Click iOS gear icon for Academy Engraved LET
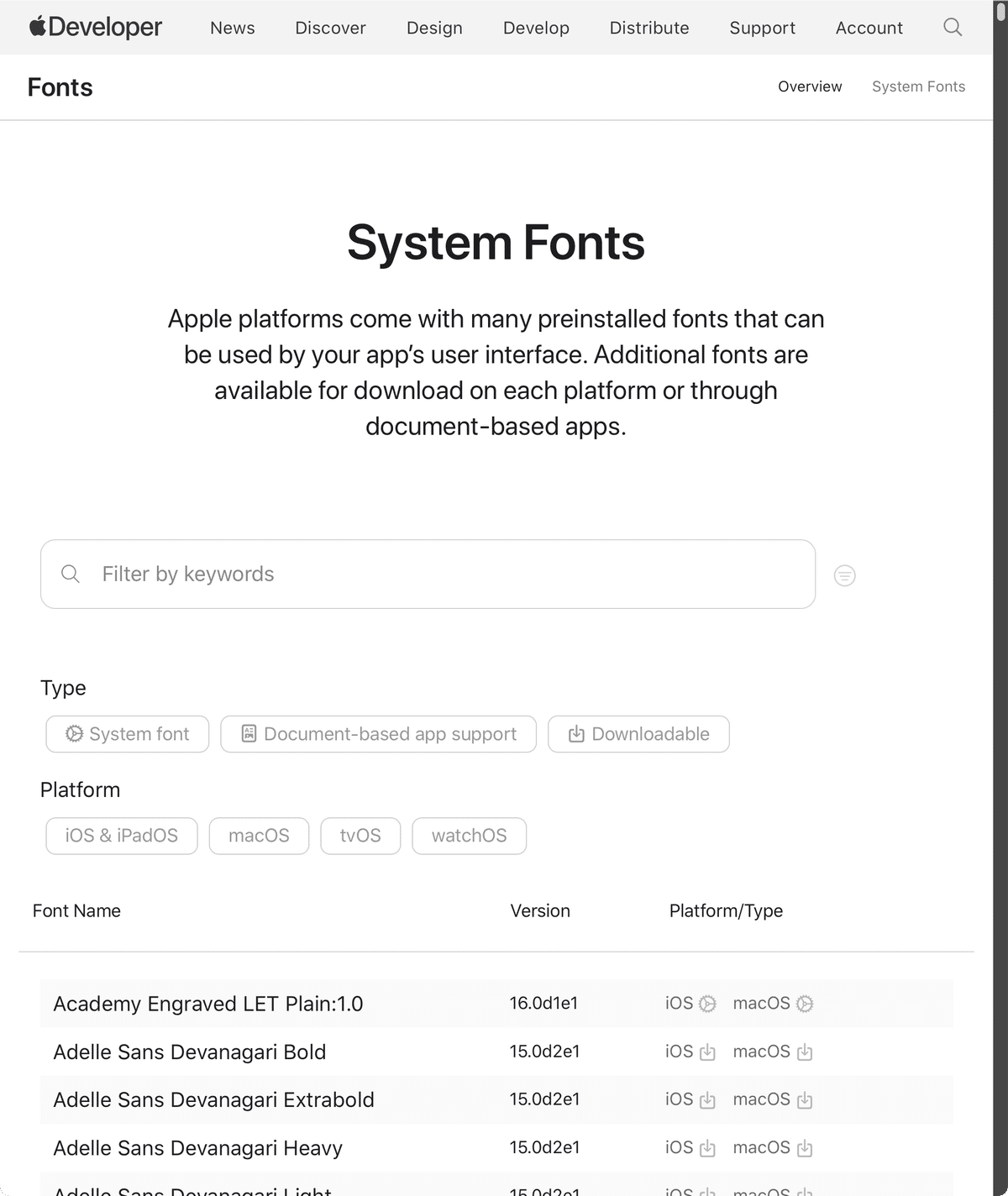 (x=707, y=1003)
